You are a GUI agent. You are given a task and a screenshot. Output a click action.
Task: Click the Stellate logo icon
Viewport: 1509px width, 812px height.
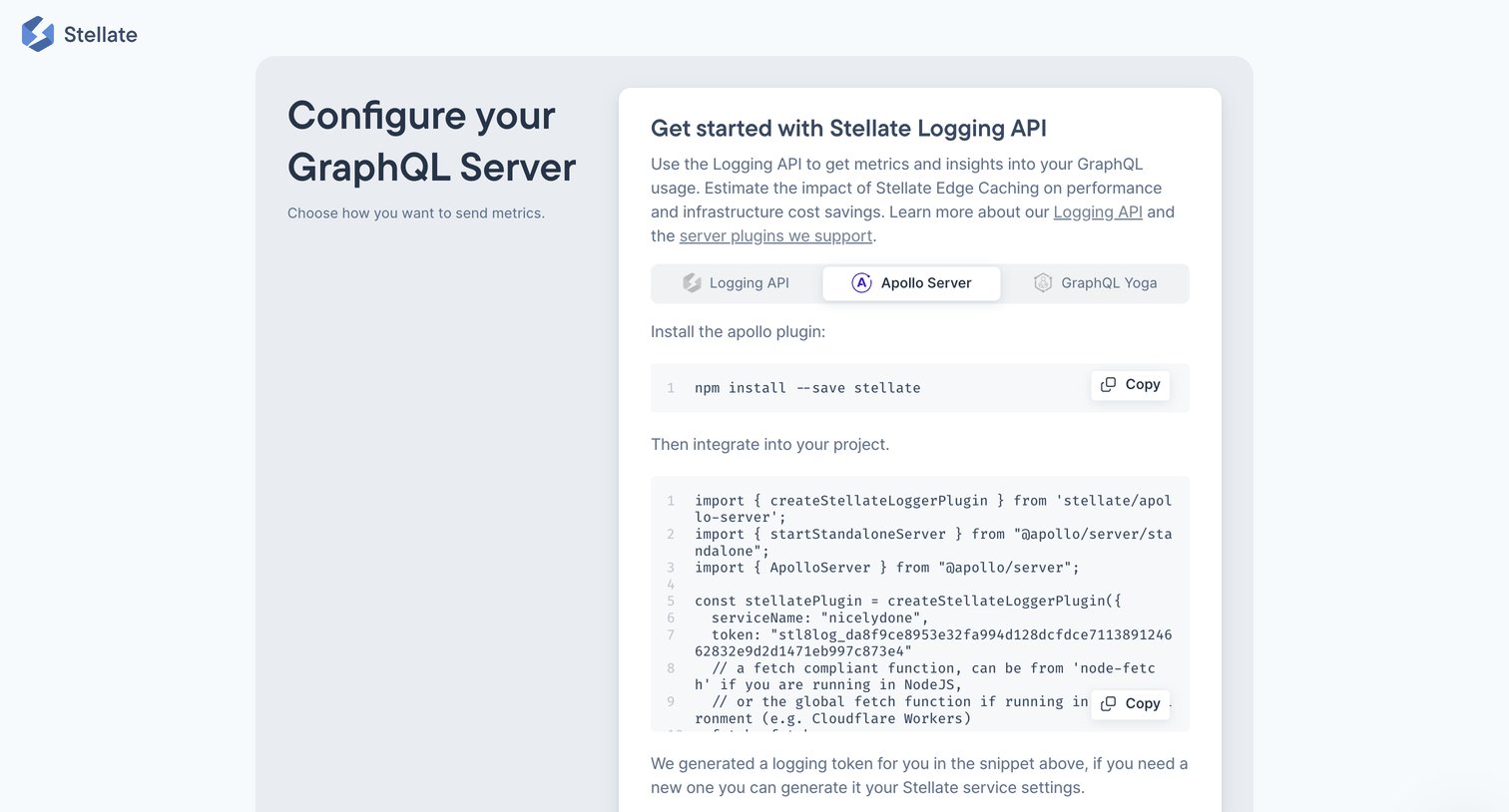[38, 34]
